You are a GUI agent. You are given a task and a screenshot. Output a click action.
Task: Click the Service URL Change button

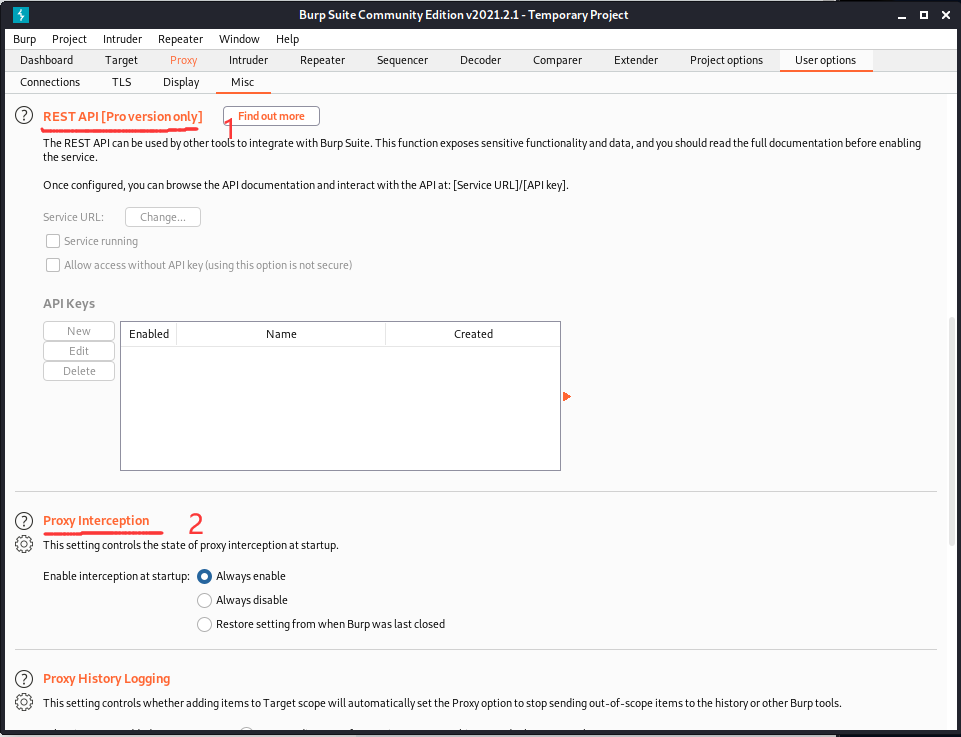(x=163, y=217)
